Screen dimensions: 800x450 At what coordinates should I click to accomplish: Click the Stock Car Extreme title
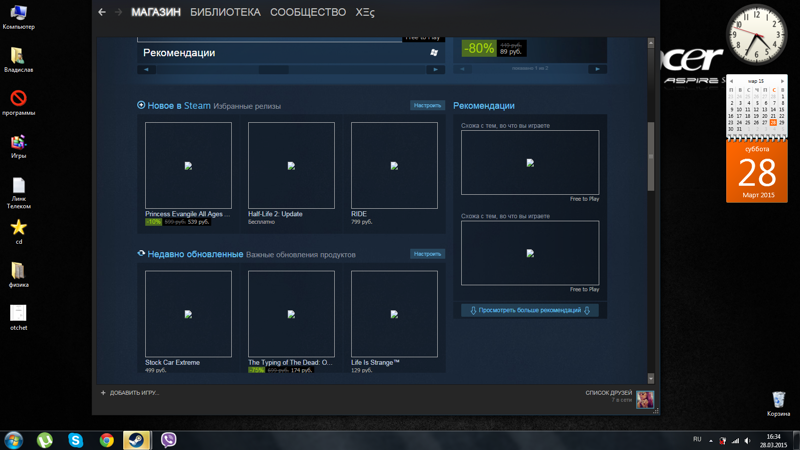(172, 362)
